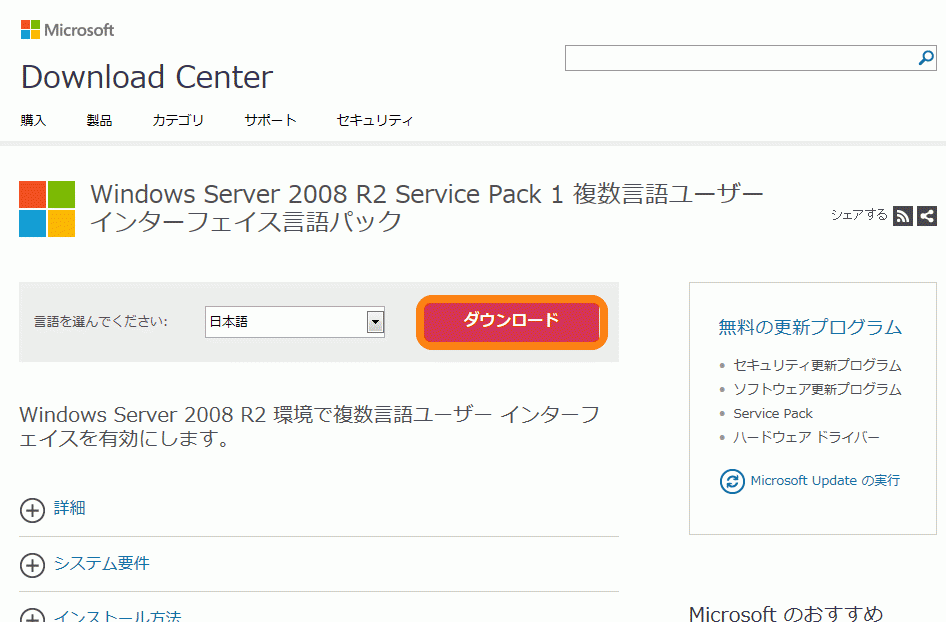Click the 言語を選んでください label
The image size is (946, 622).
tap(101, 322)
